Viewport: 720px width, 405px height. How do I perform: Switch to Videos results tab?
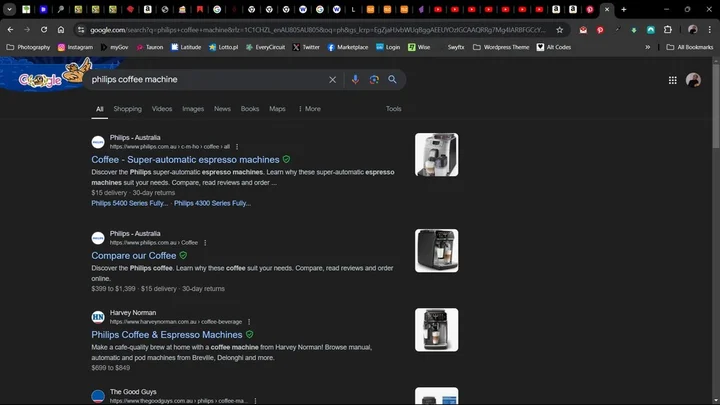tap(162, 109)
